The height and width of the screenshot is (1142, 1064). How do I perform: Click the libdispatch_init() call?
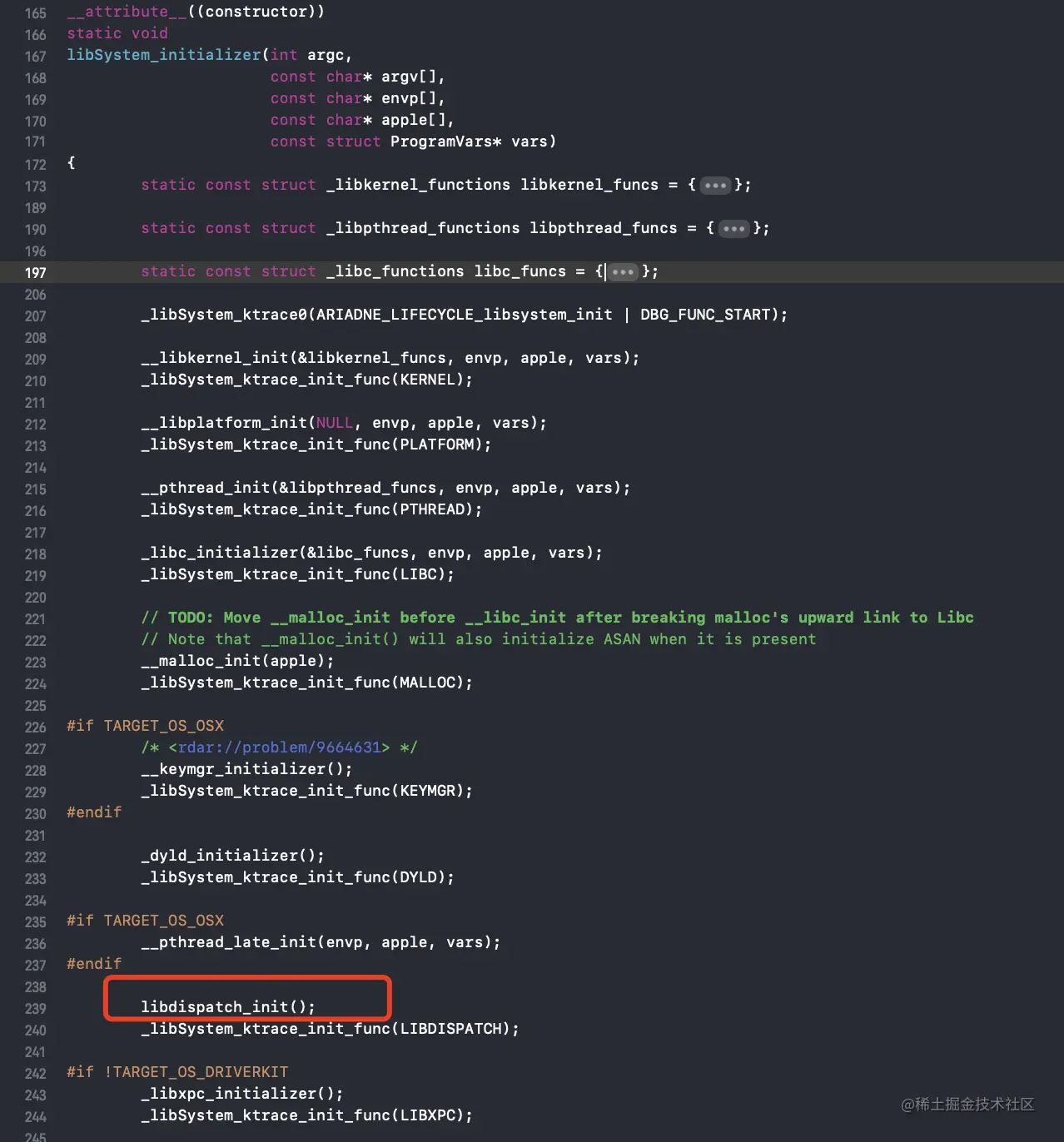[228, 1007]
